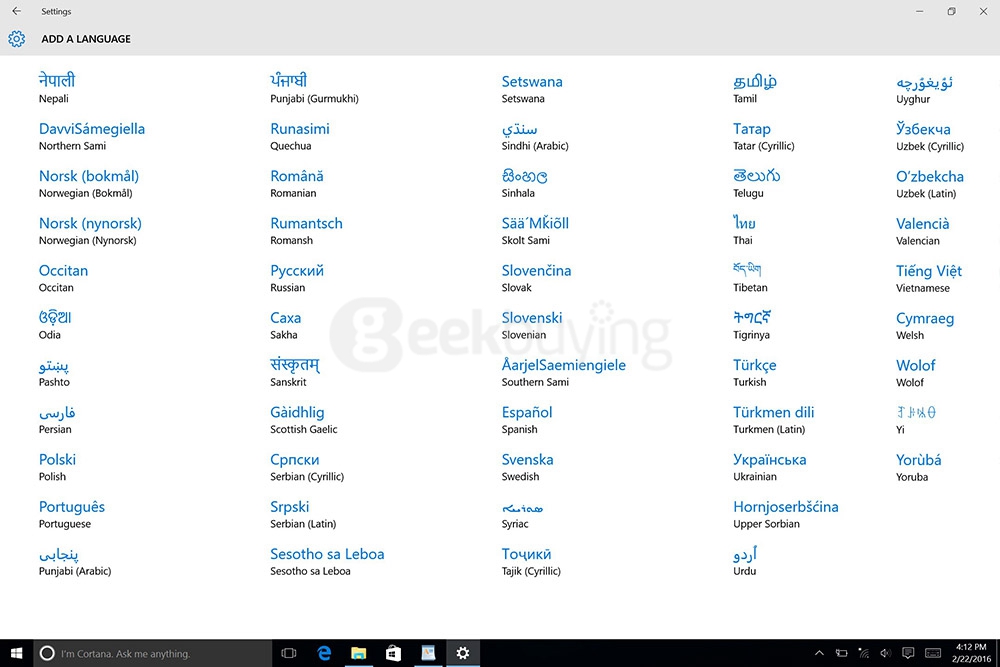Open the Windows Store taskbar icon
The image size is (1000, 667).
(x=393, y=653)
